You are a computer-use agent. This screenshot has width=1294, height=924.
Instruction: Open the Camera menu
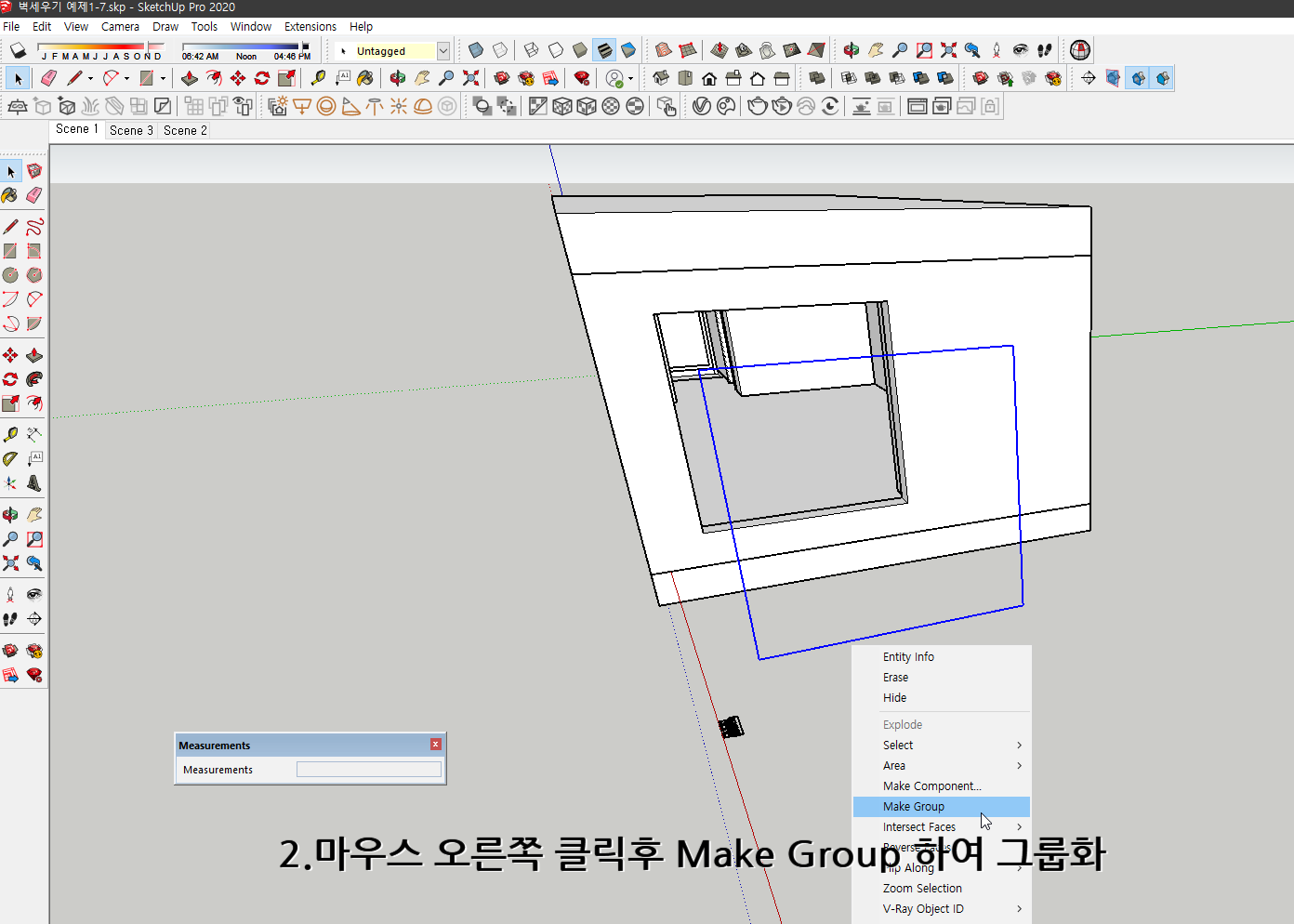(120, 26)
